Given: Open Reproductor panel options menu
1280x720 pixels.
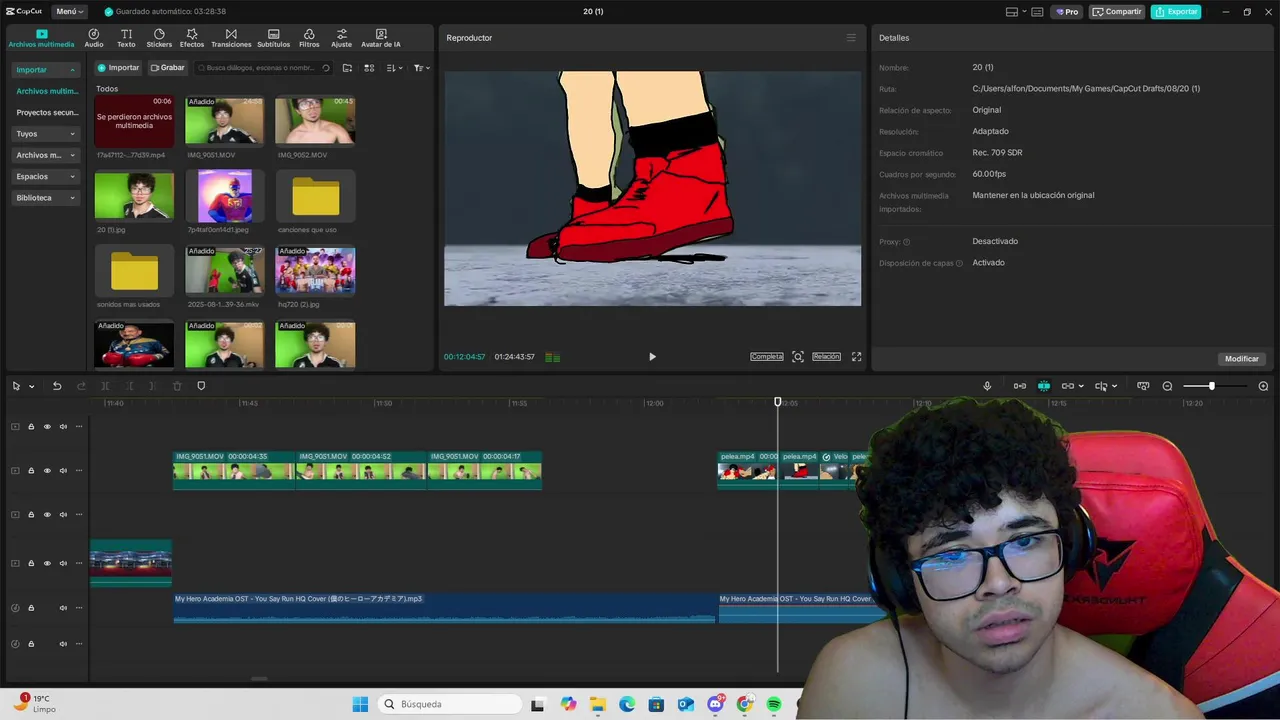Looking at the screenshot, I should point(851,38).
